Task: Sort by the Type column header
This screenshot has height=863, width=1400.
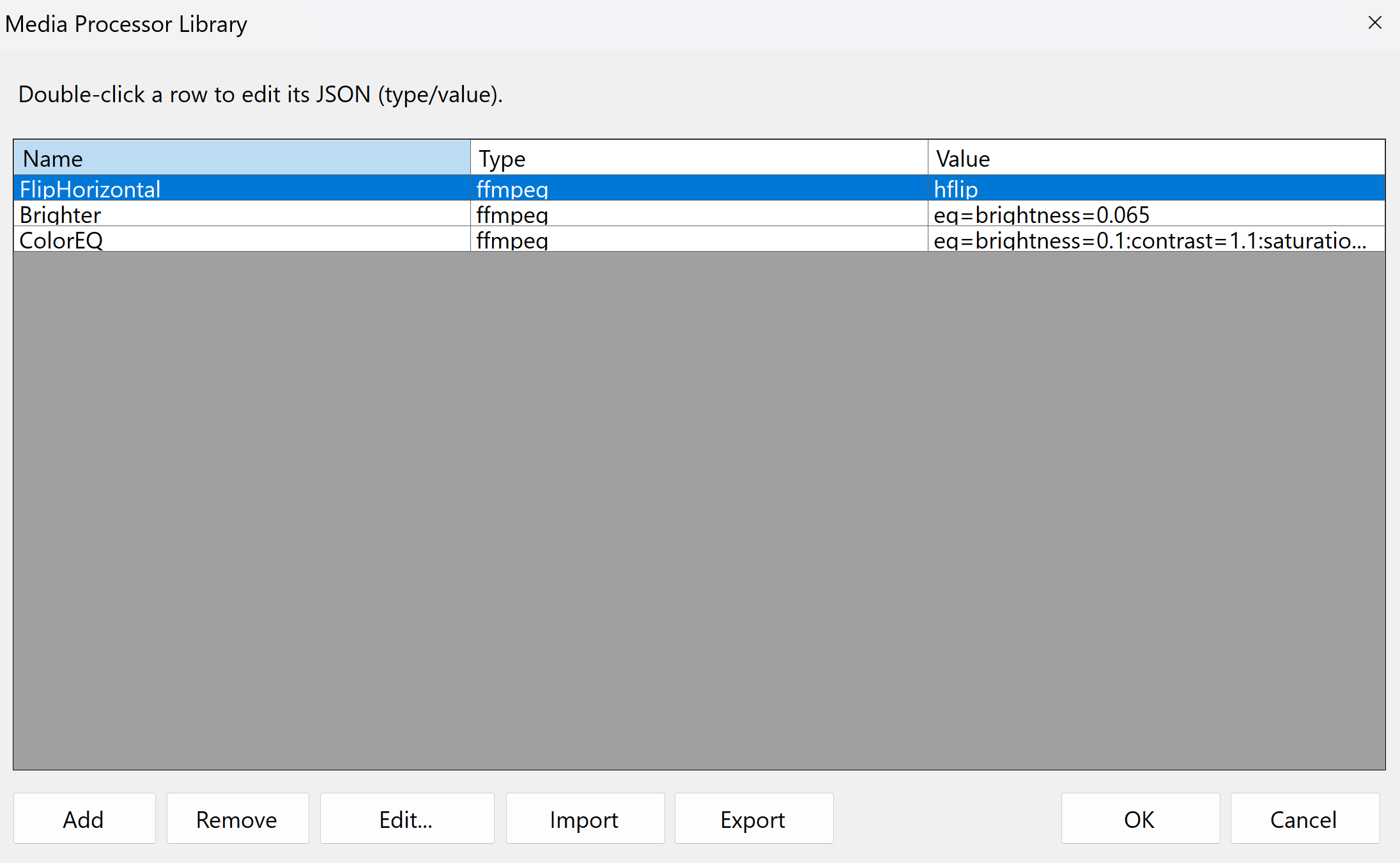Action: 696,157
